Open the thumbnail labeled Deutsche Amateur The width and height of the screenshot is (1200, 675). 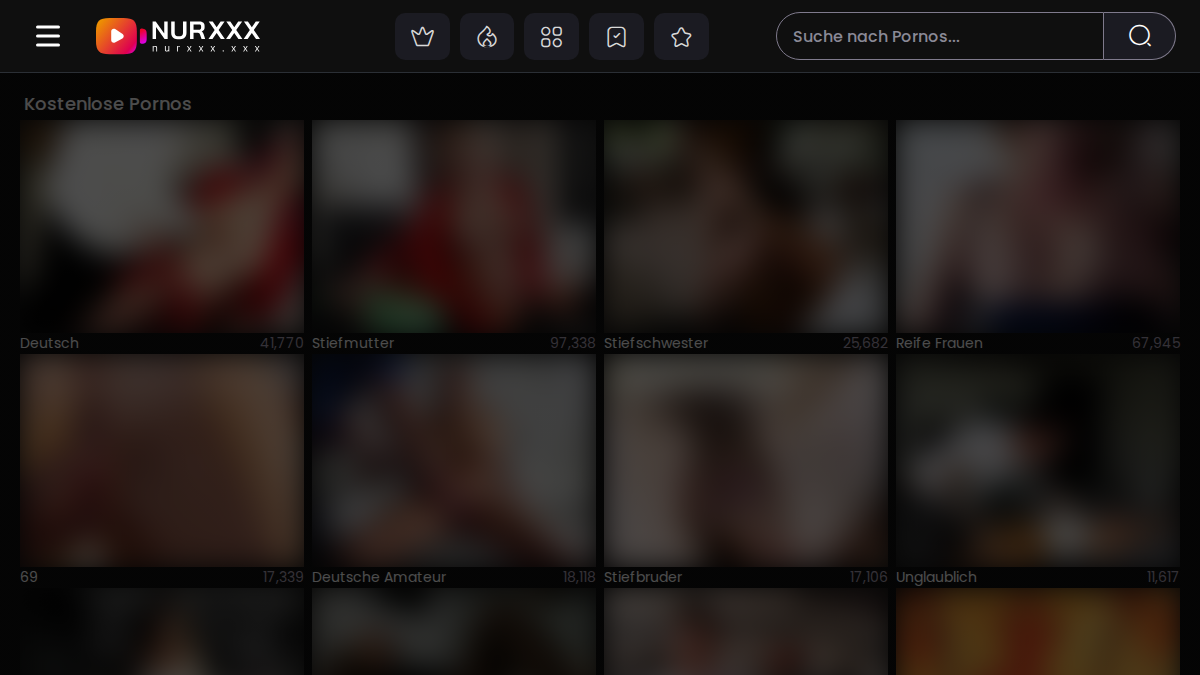(x=454, y=461)
